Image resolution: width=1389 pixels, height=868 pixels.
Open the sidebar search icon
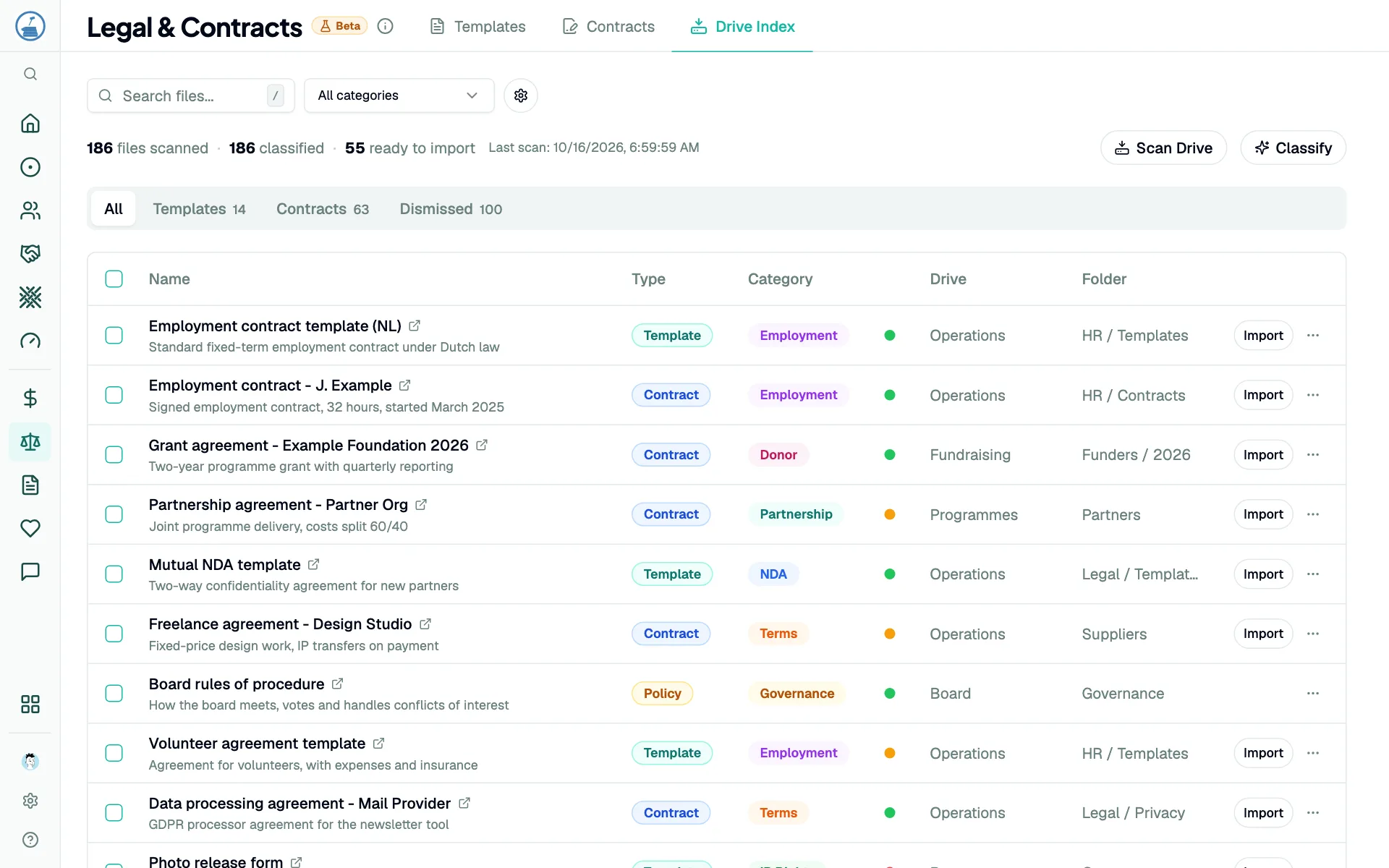click(30, 74)
